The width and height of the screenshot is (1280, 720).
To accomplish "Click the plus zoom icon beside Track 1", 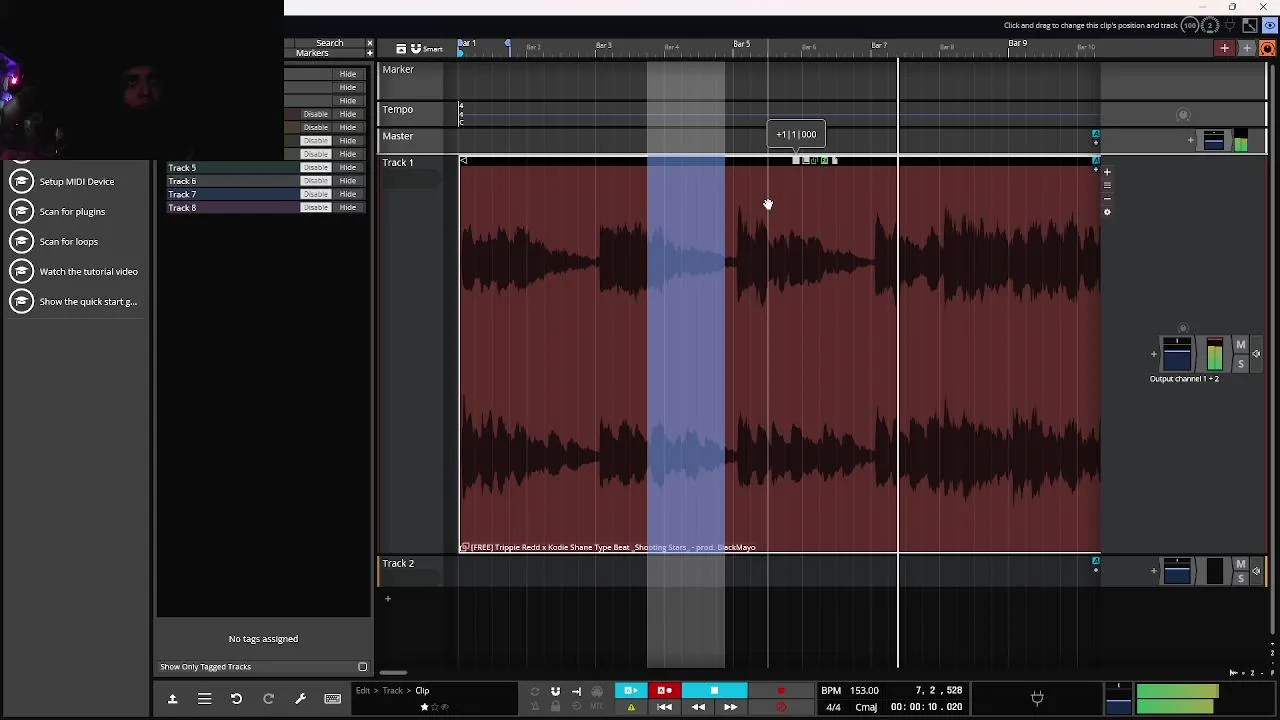I will (x=1107, y=172).
